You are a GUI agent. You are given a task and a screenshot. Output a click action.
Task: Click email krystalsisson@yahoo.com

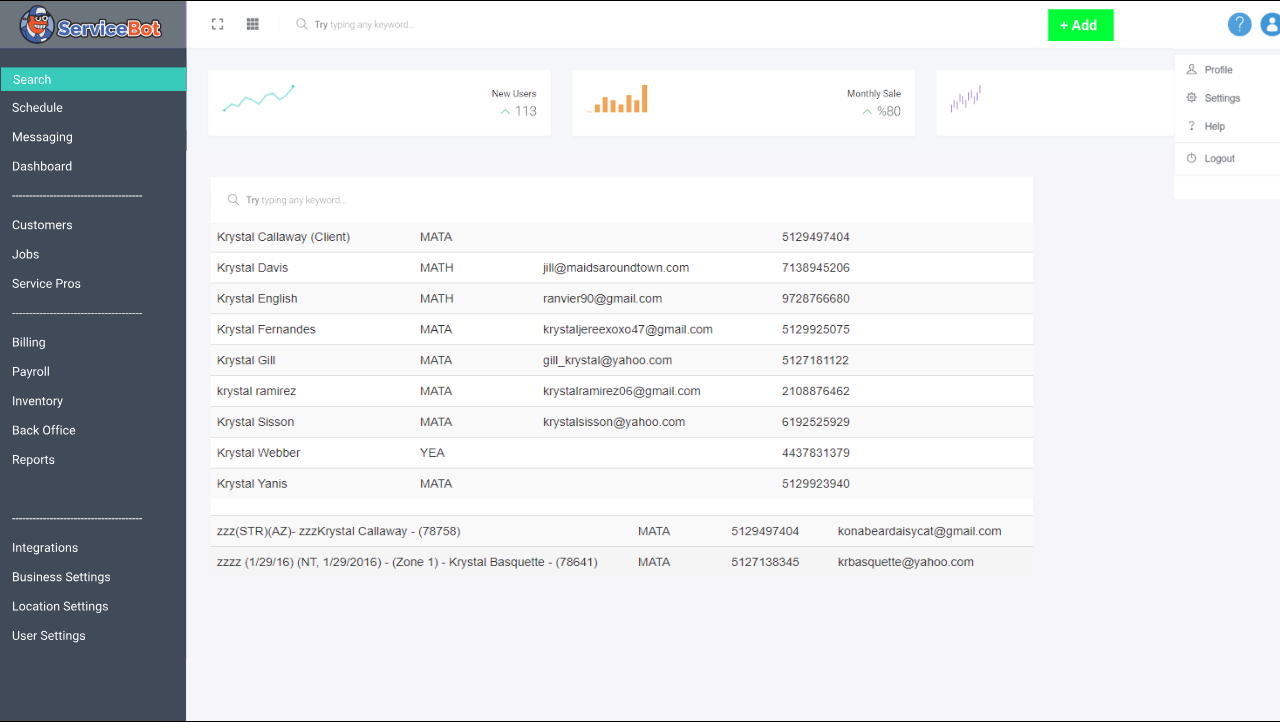(x=614, y=422)
